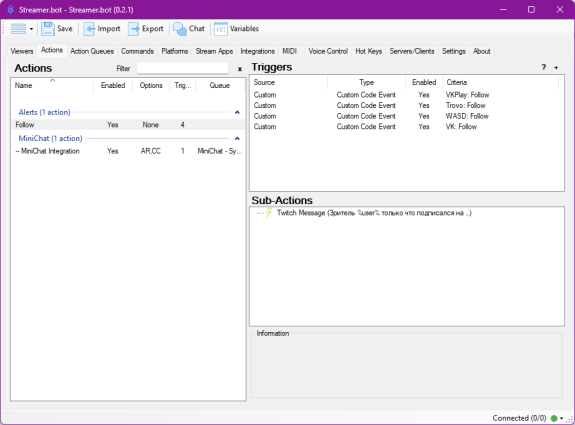
Task: Switch to Hot Keys tab
Action: (369, 51)
